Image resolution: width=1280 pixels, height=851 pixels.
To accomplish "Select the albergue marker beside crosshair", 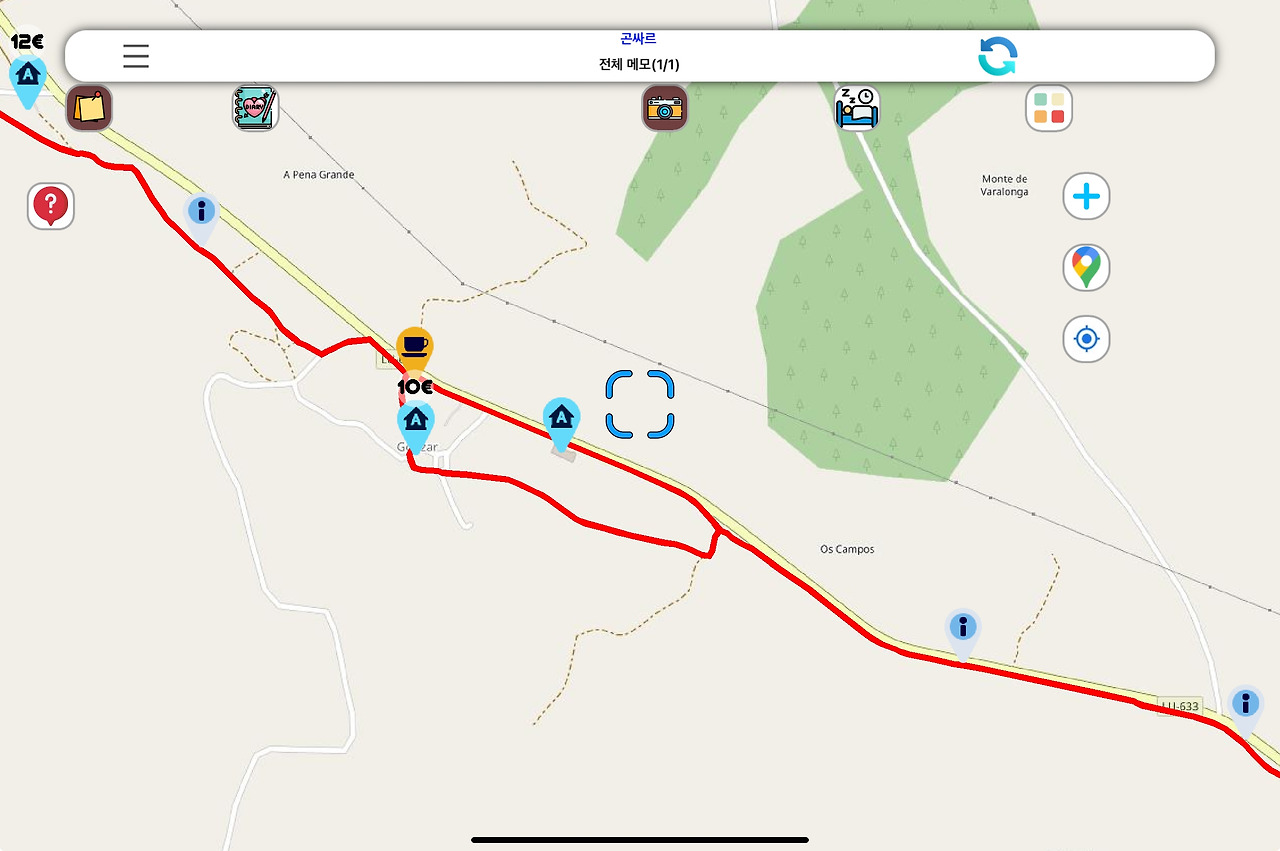I will pos(562,422).
